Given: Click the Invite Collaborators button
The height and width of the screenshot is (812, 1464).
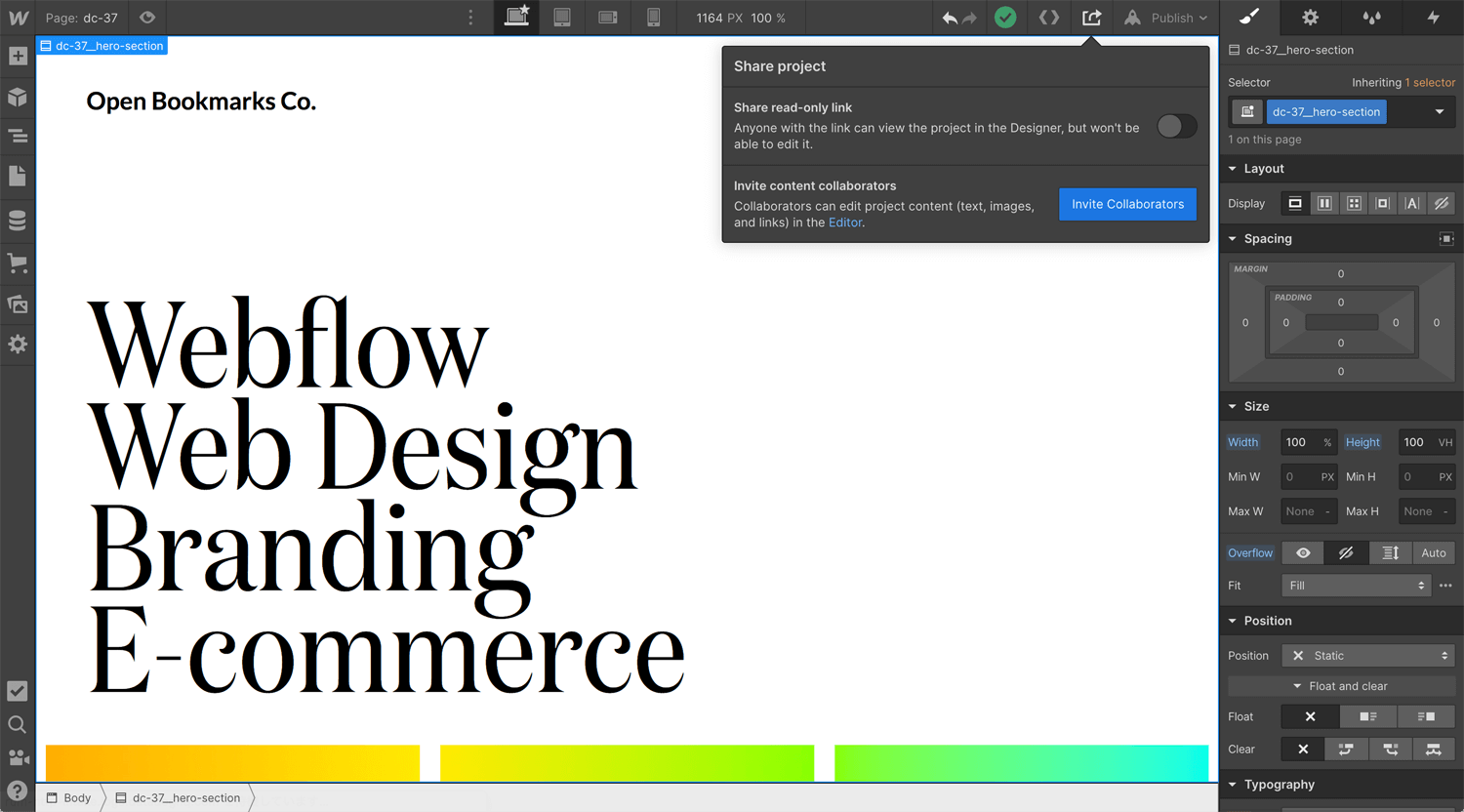Looking at the screenshot, I should pyautogui.click(x=1127, y=204).
